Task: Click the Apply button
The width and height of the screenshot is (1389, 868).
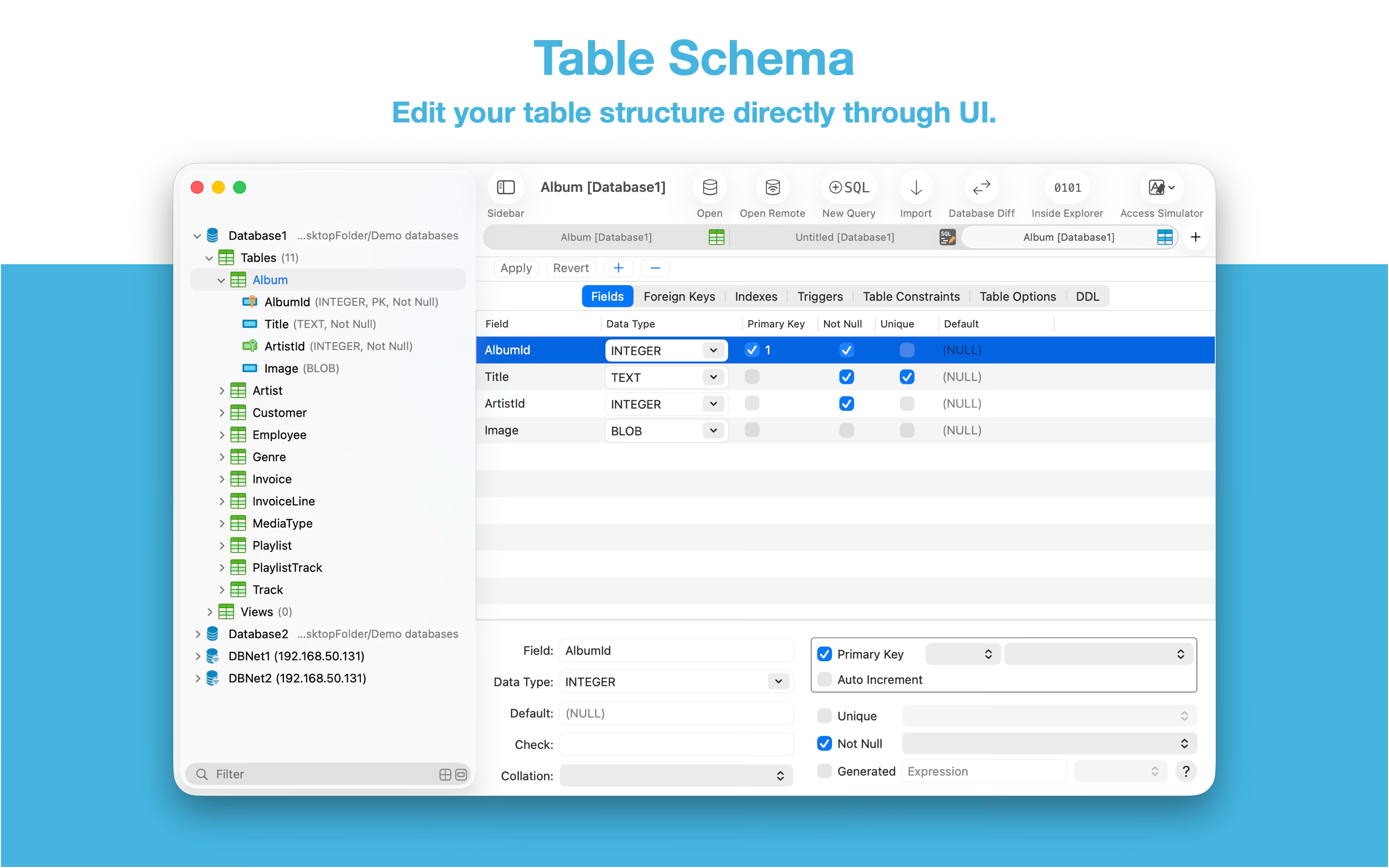Action: [x=516, y=268]
